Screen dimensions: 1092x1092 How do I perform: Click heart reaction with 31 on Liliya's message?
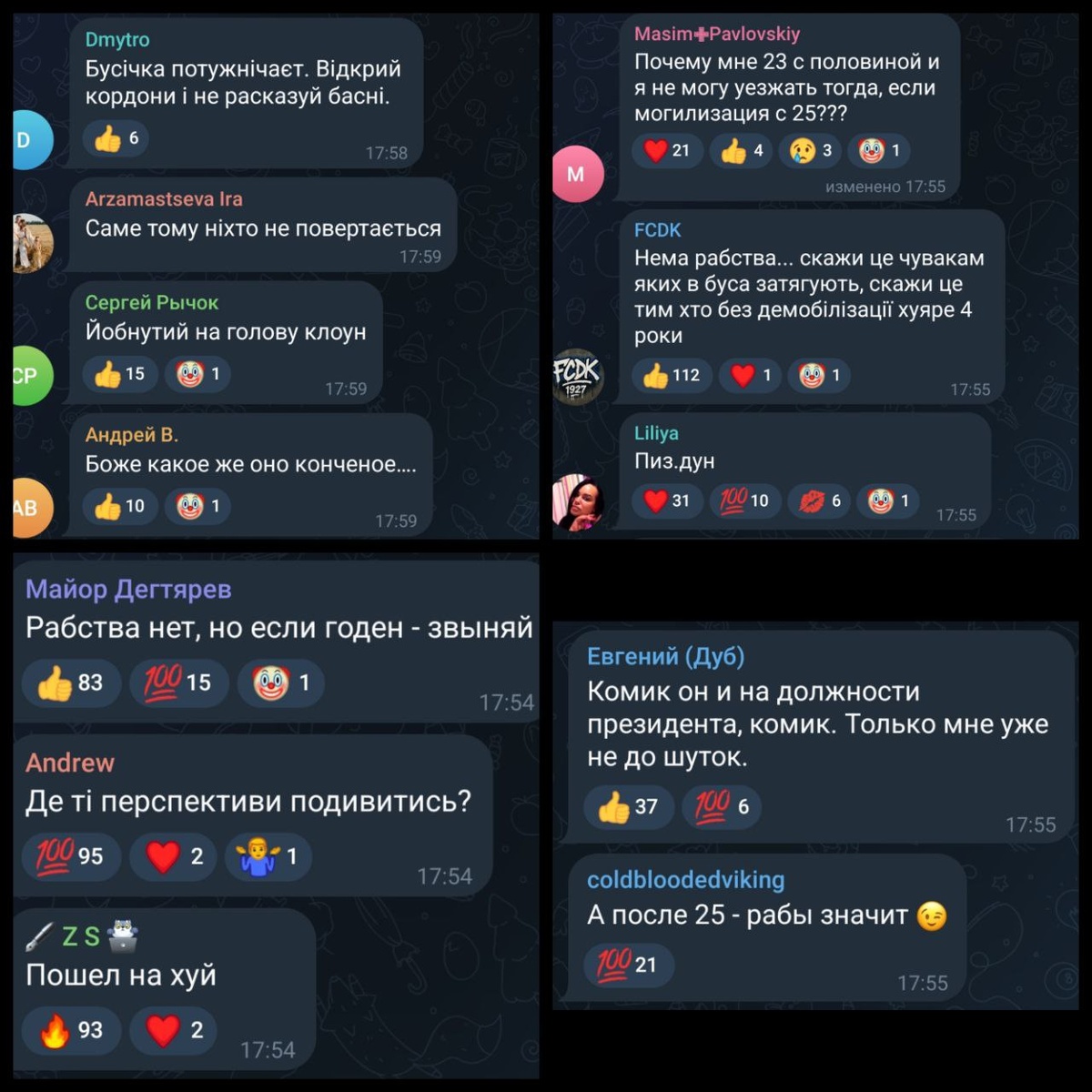point(666,500)
